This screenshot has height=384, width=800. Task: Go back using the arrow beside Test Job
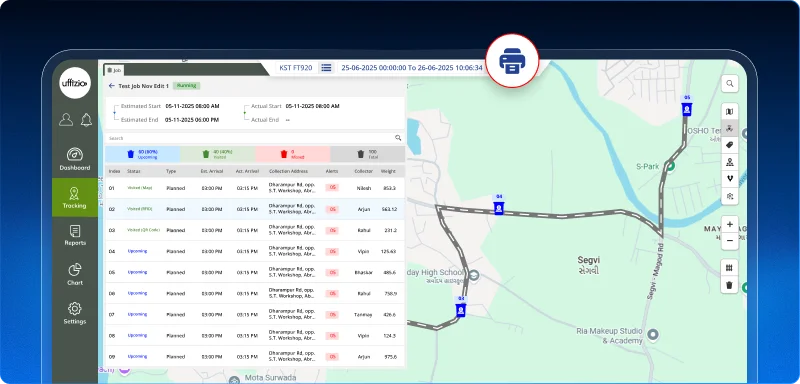tap(111, 86)
